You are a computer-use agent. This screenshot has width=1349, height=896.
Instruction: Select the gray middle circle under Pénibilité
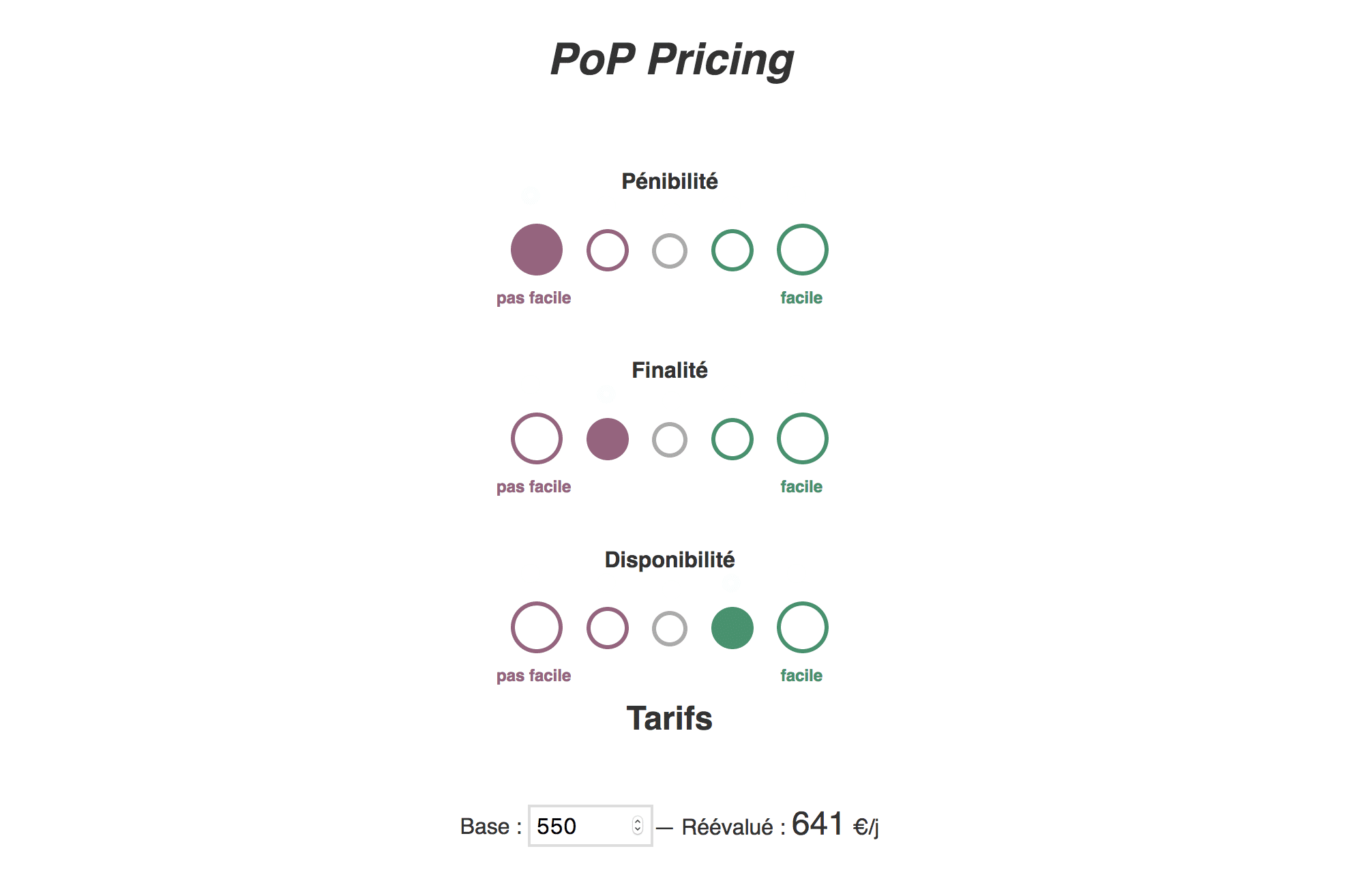tap(670, 251)
